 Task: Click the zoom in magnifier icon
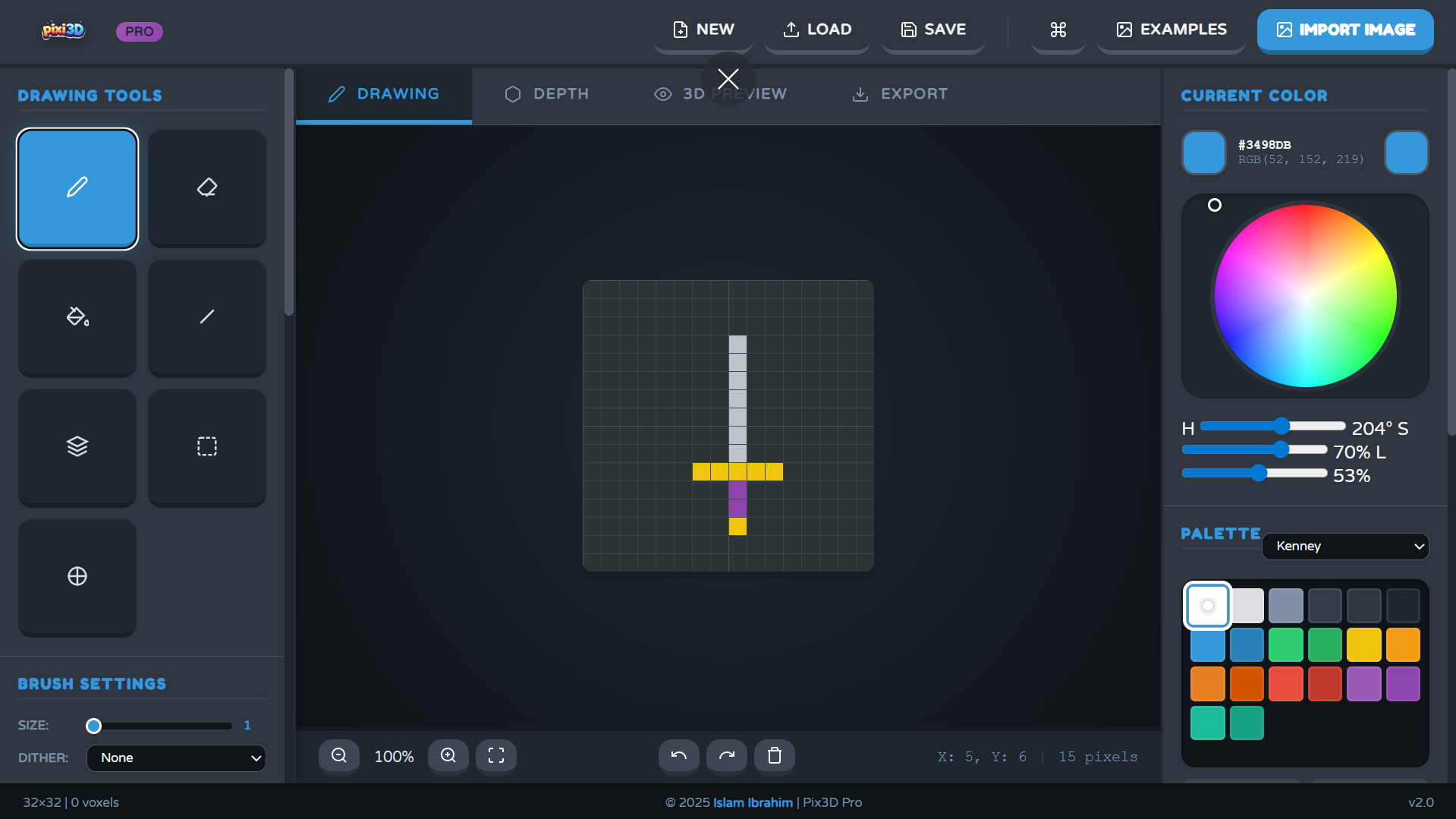tap(448, 756)
